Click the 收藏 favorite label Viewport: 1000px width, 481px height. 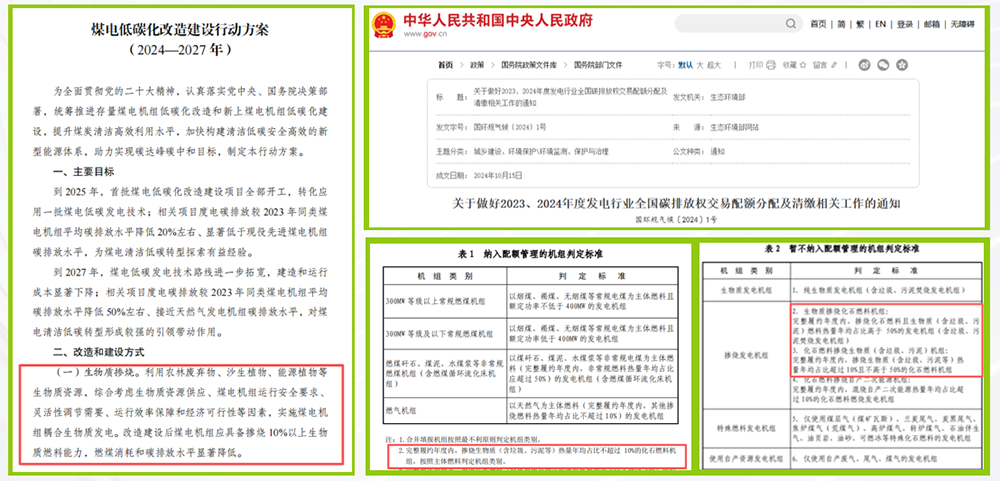pos(790,65)
